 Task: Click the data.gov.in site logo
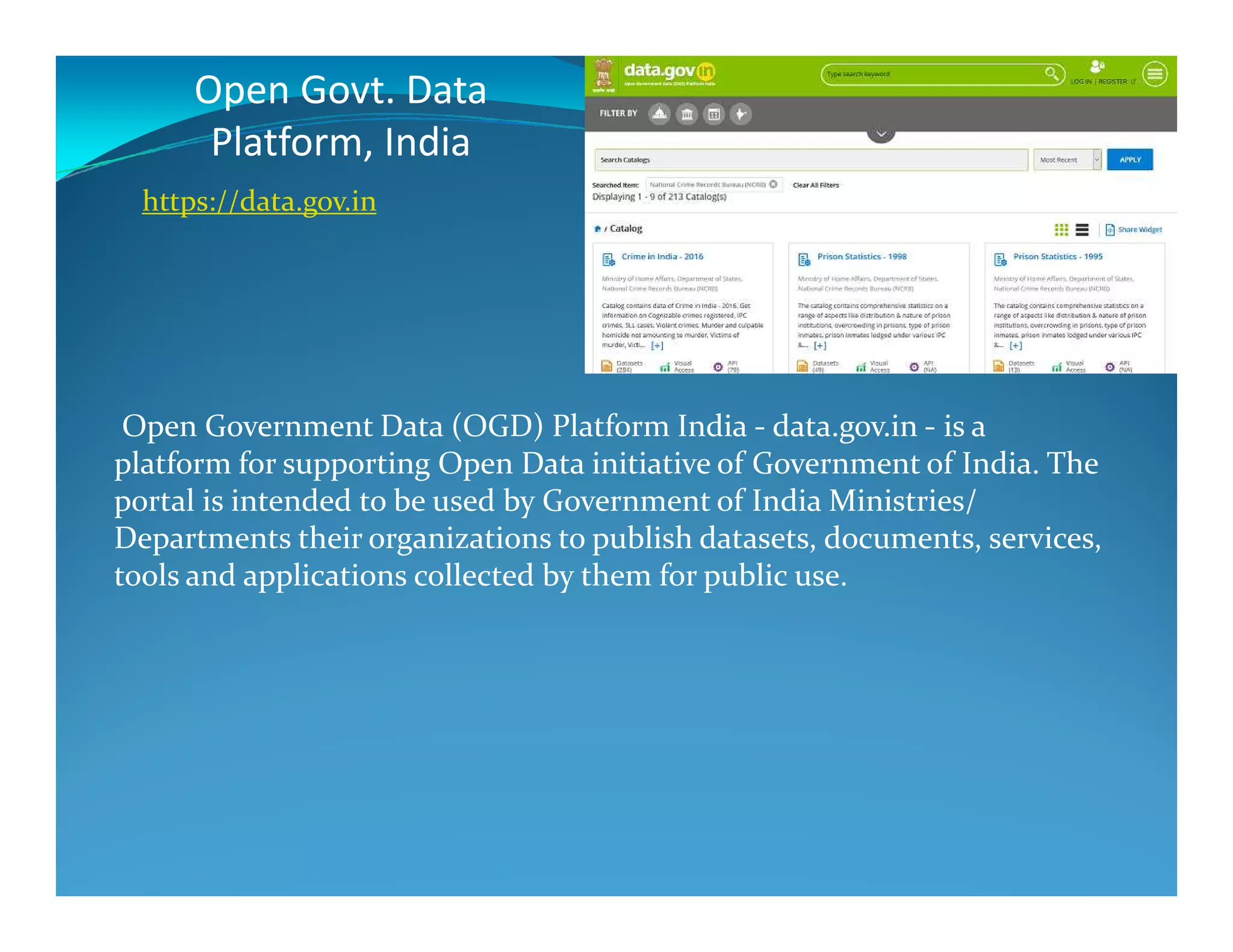point(669,74)
